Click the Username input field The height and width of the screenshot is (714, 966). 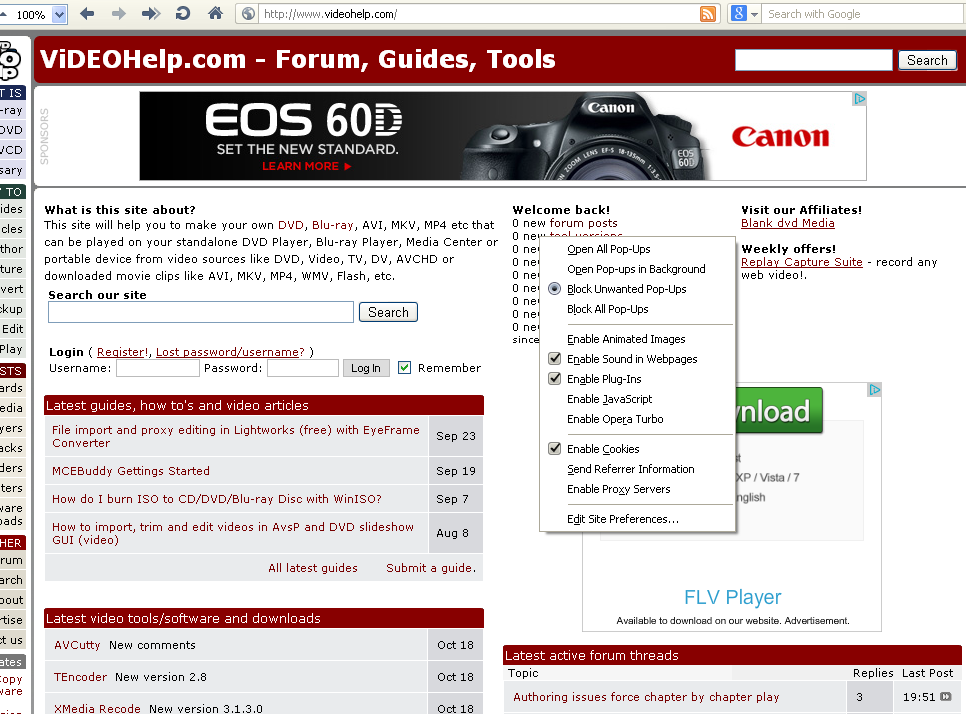pyautogui.click(x=158, y=368)
